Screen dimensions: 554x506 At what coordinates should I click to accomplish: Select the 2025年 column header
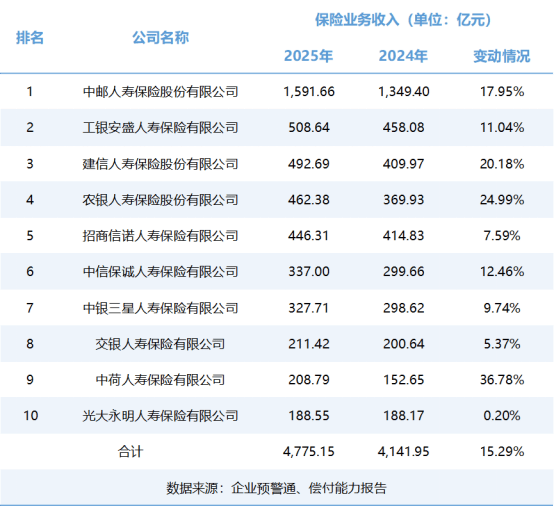[x=308, y=56]
